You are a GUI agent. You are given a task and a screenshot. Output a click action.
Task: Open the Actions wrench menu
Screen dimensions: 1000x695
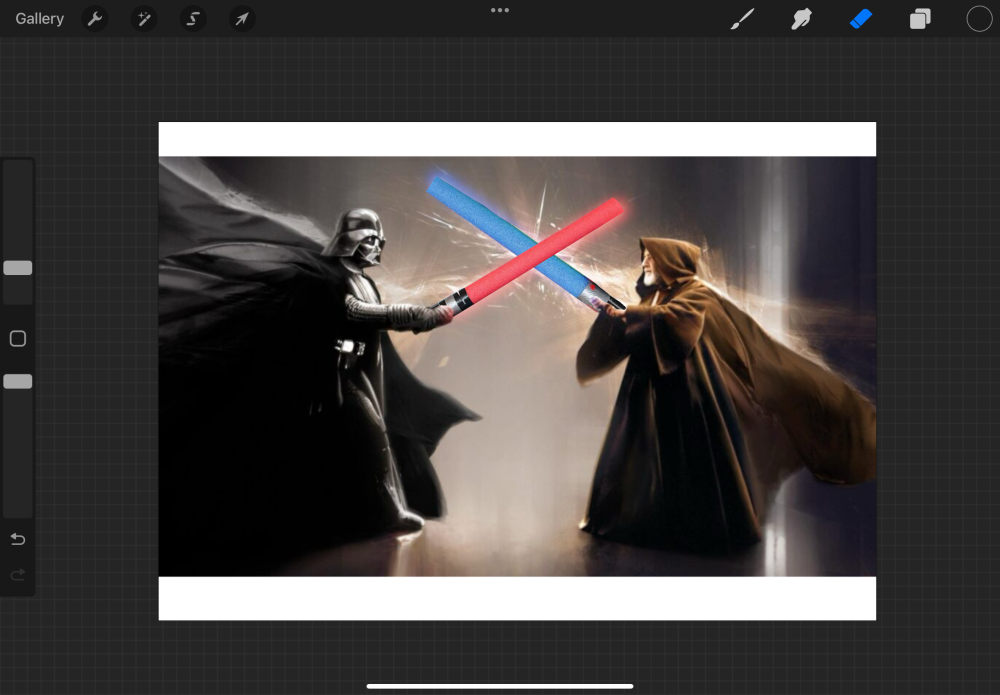[x=95, y=18]
